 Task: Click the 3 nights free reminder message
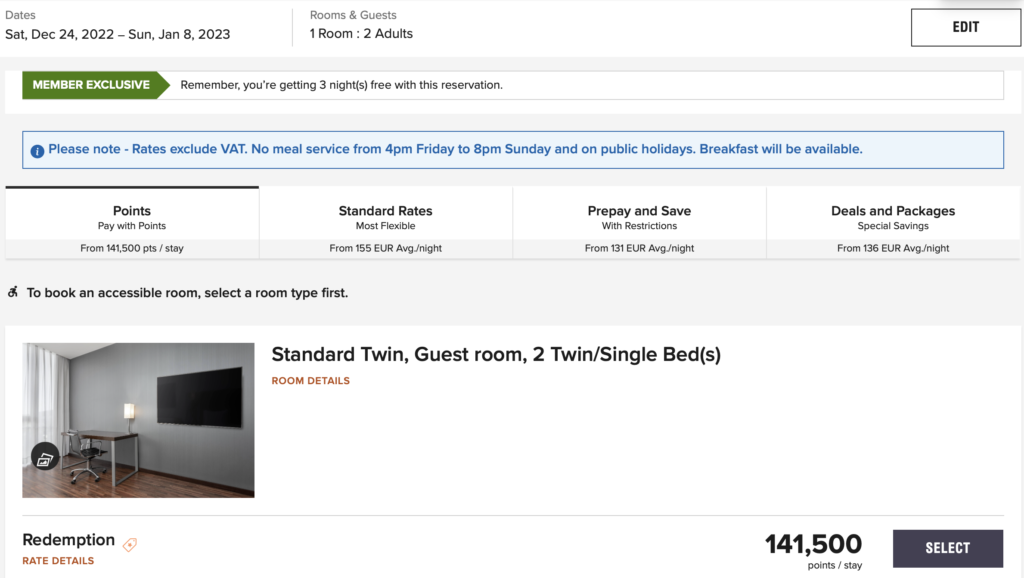(341, 85)
